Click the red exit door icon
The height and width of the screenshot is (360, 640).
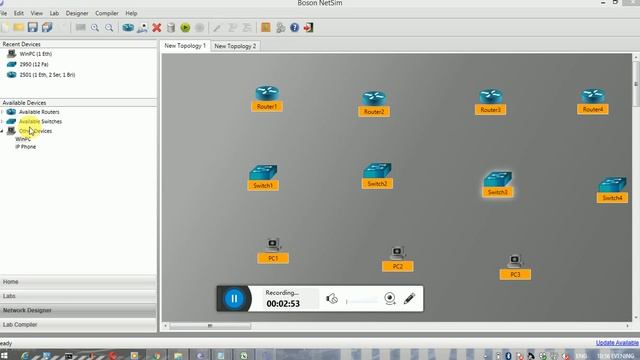(309, 27)
